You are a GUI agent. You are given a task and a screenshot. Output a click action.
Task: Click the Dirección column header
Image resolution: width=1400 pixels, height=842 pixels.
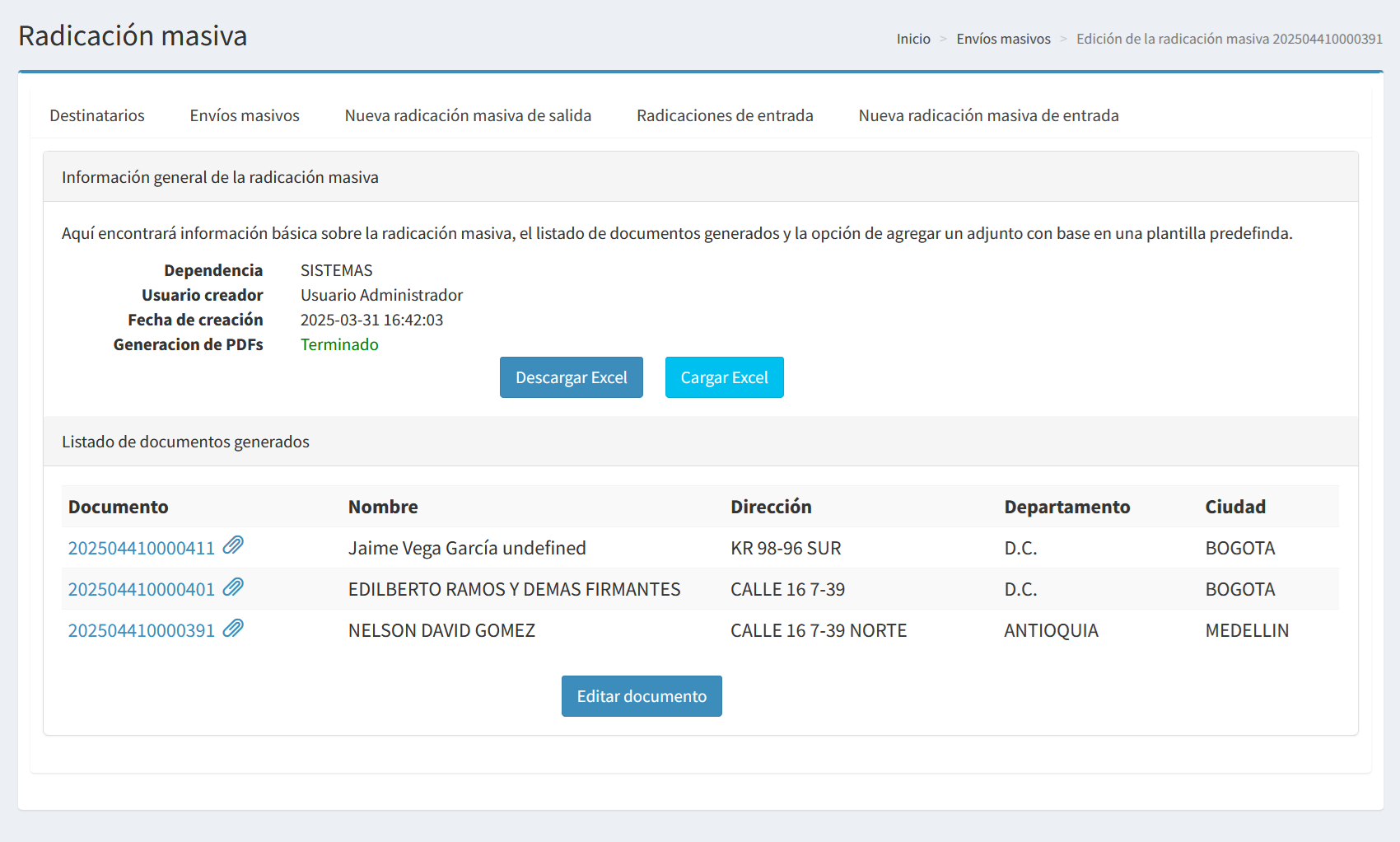point(771,507)
